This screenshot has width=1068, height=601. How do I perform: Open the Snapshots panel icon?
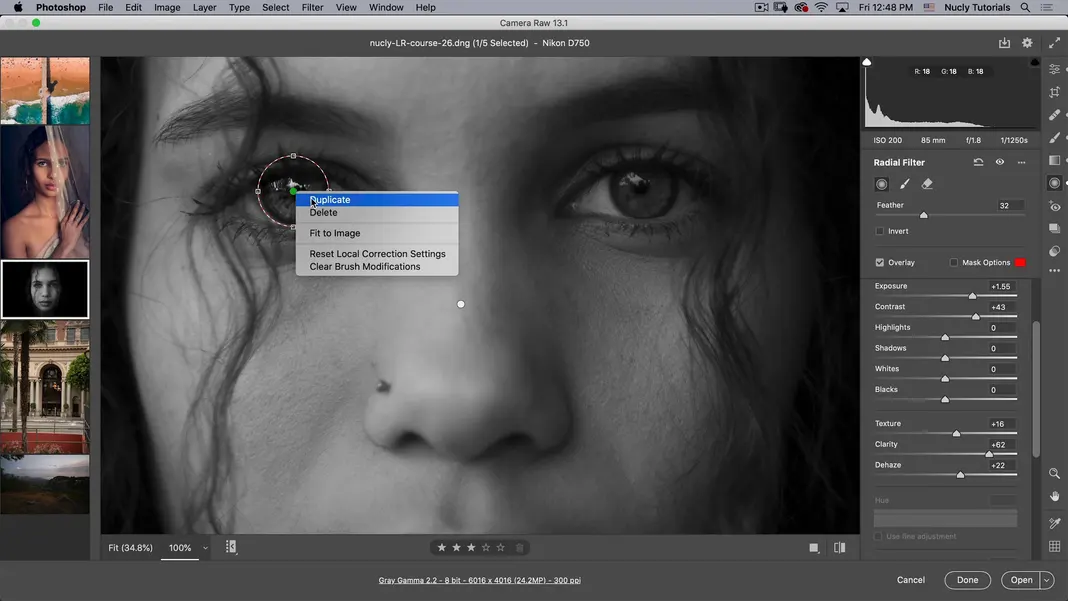[x=1054, y=228]
